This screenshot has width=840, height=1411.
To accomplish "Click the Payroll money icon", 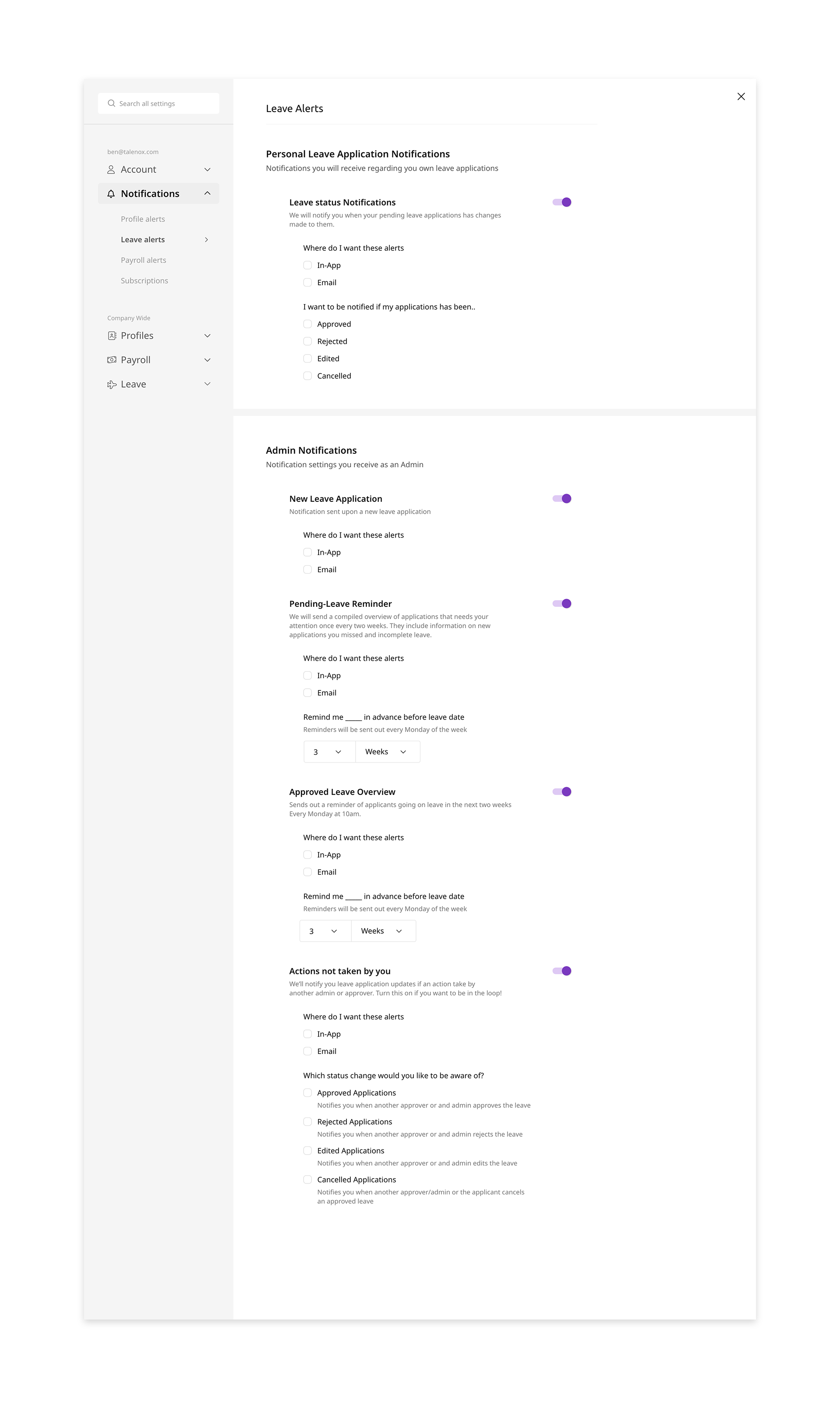I will (x=112, y=360).
